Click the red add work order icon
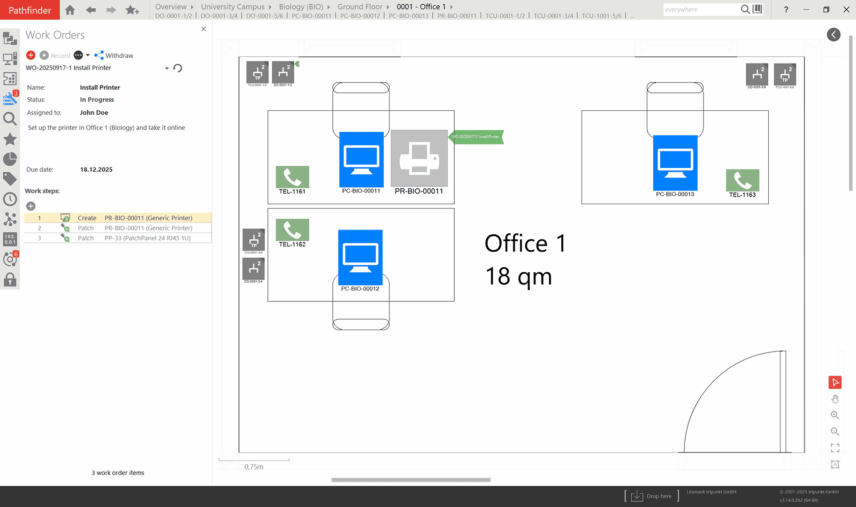This screenshot has height=507, width=856. (x=30, y=55)
